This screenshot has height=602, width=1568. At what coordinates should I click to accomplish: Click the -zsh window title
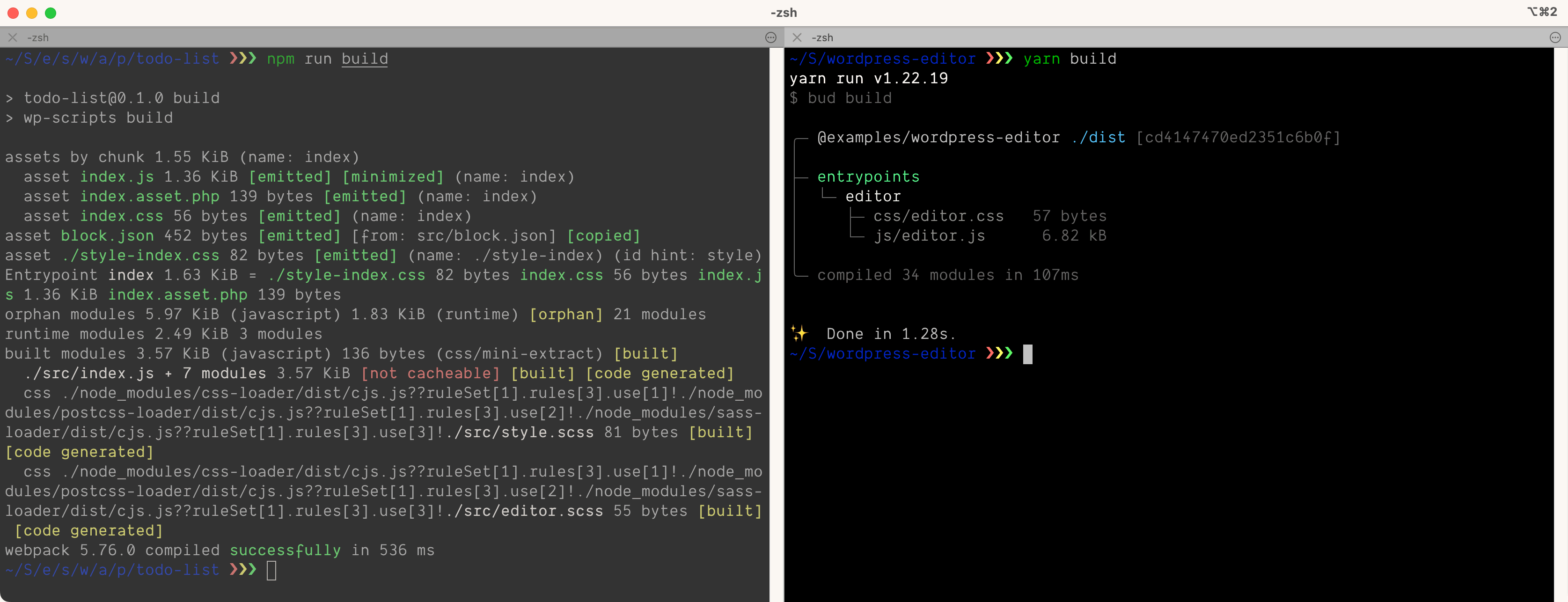[x=784, y=12]
